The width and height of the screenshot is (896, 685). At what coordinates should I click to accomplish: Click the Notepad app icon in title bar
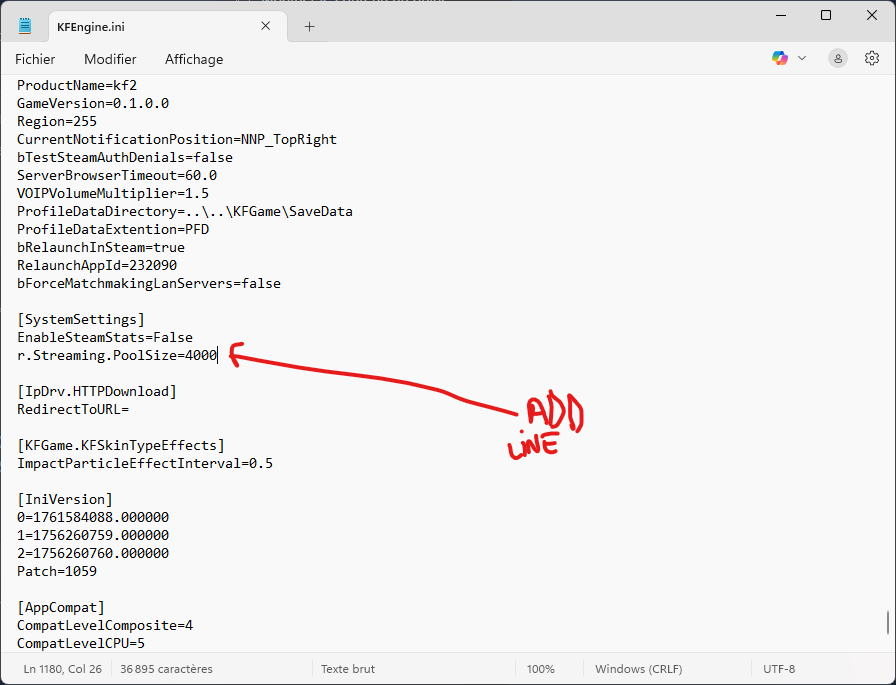pos(25,26)
